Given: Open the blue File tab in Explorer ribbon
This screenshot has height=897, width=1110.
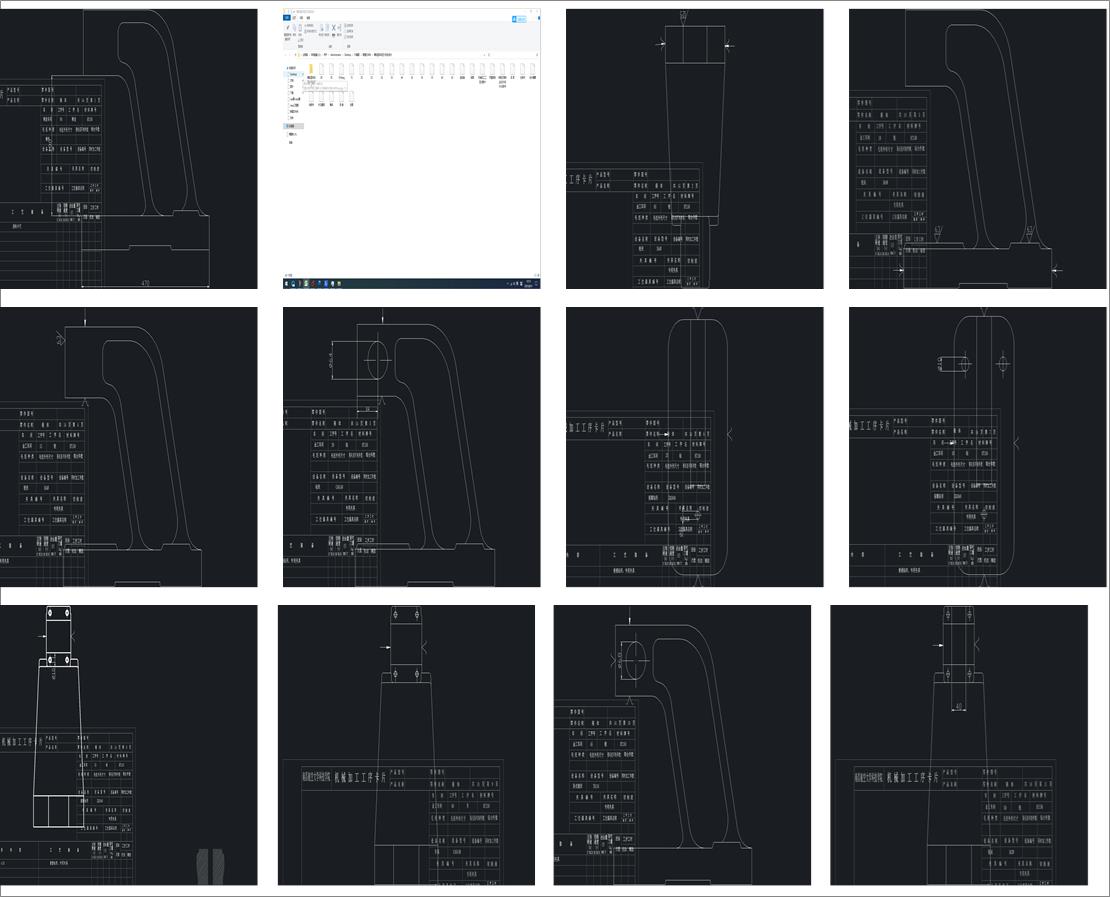Looking at the screenshot, I should pyautogui.click(x=287, y=18).
